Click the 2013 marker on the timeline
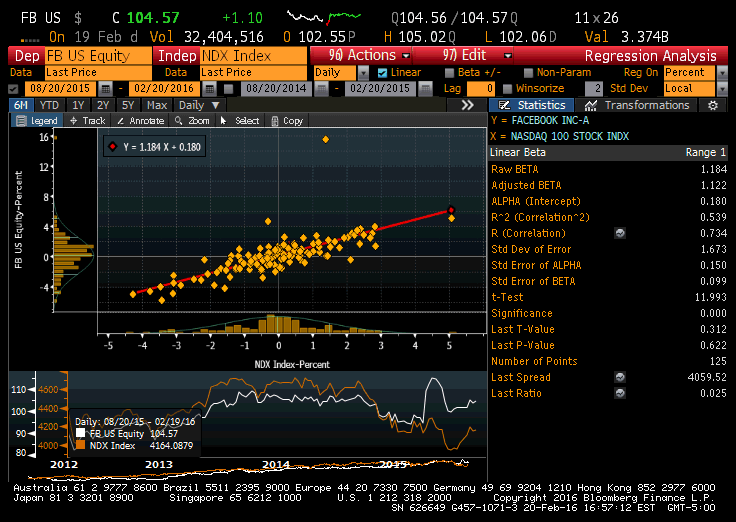This screenshot has width=736, height=522. coord(159,465)
